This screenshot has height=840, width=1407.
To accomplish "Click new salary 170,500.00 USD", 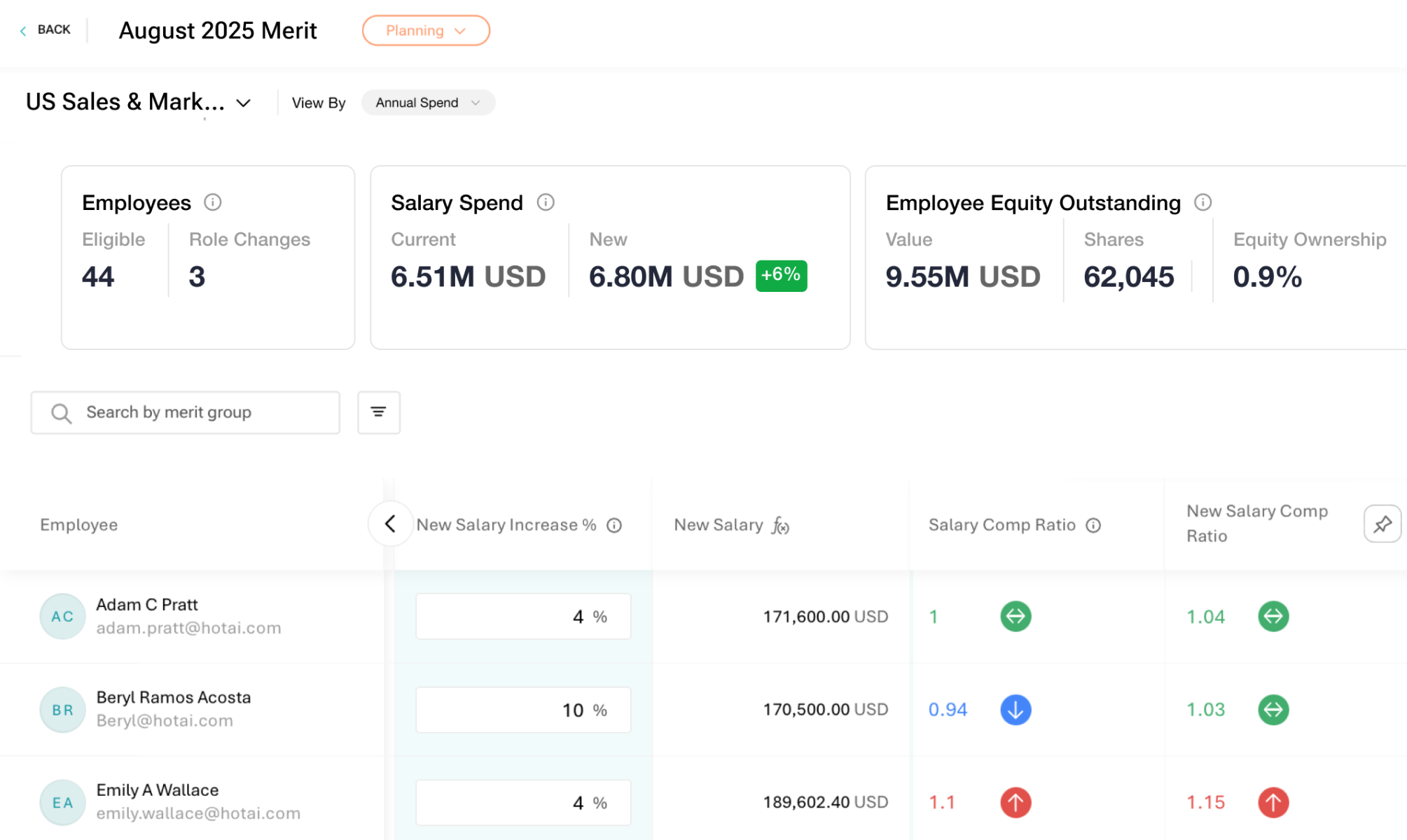I will pyautogui.click(x=826, y=710).
